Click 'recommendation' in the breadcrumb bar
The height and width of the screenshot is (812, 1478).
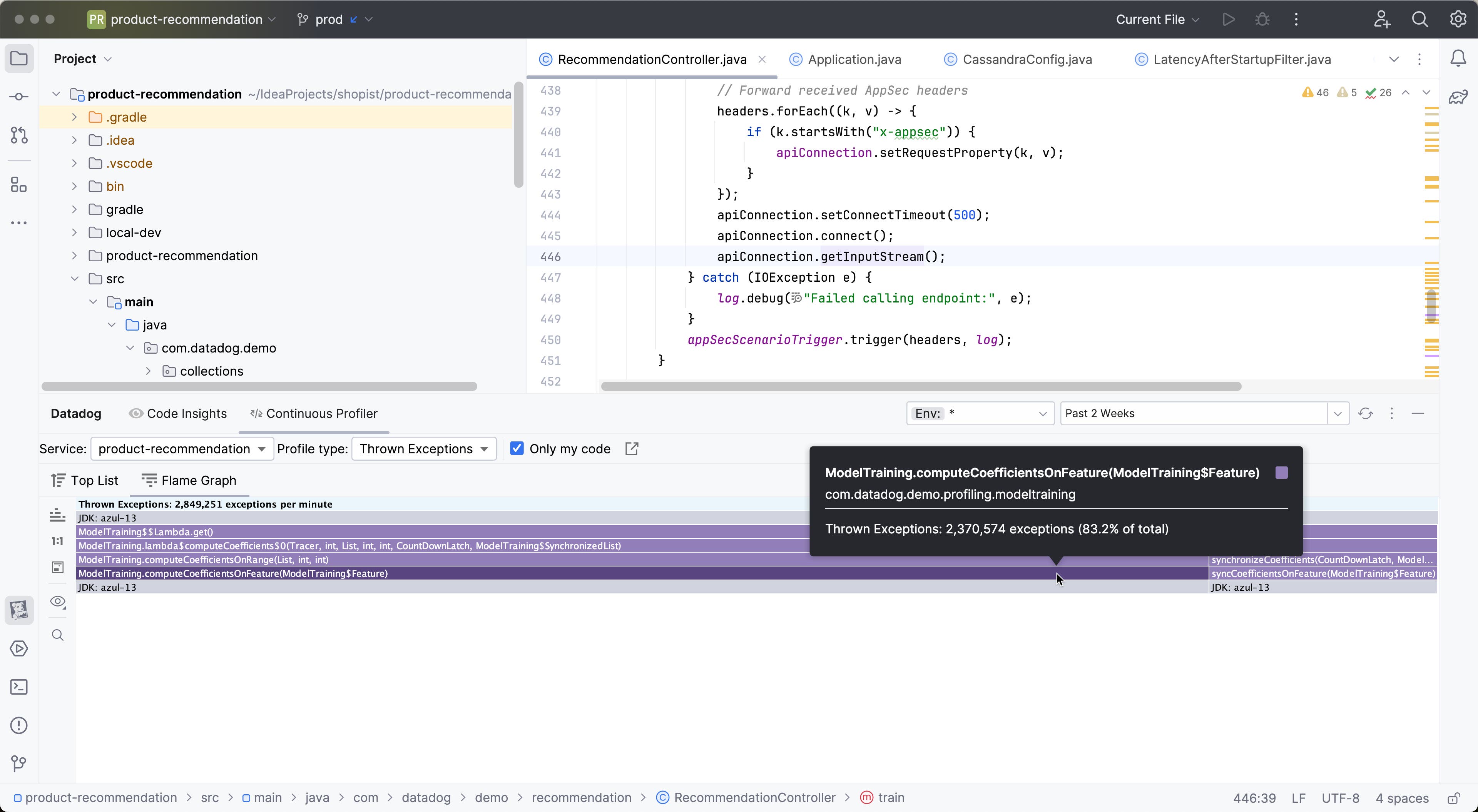(x=582, y=797)
